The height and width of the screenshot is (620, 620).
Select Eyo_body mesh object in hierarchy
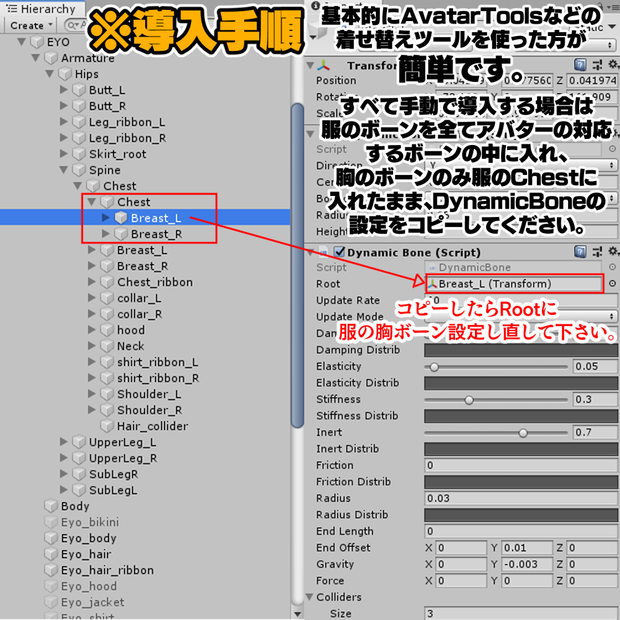coord(89,538)
